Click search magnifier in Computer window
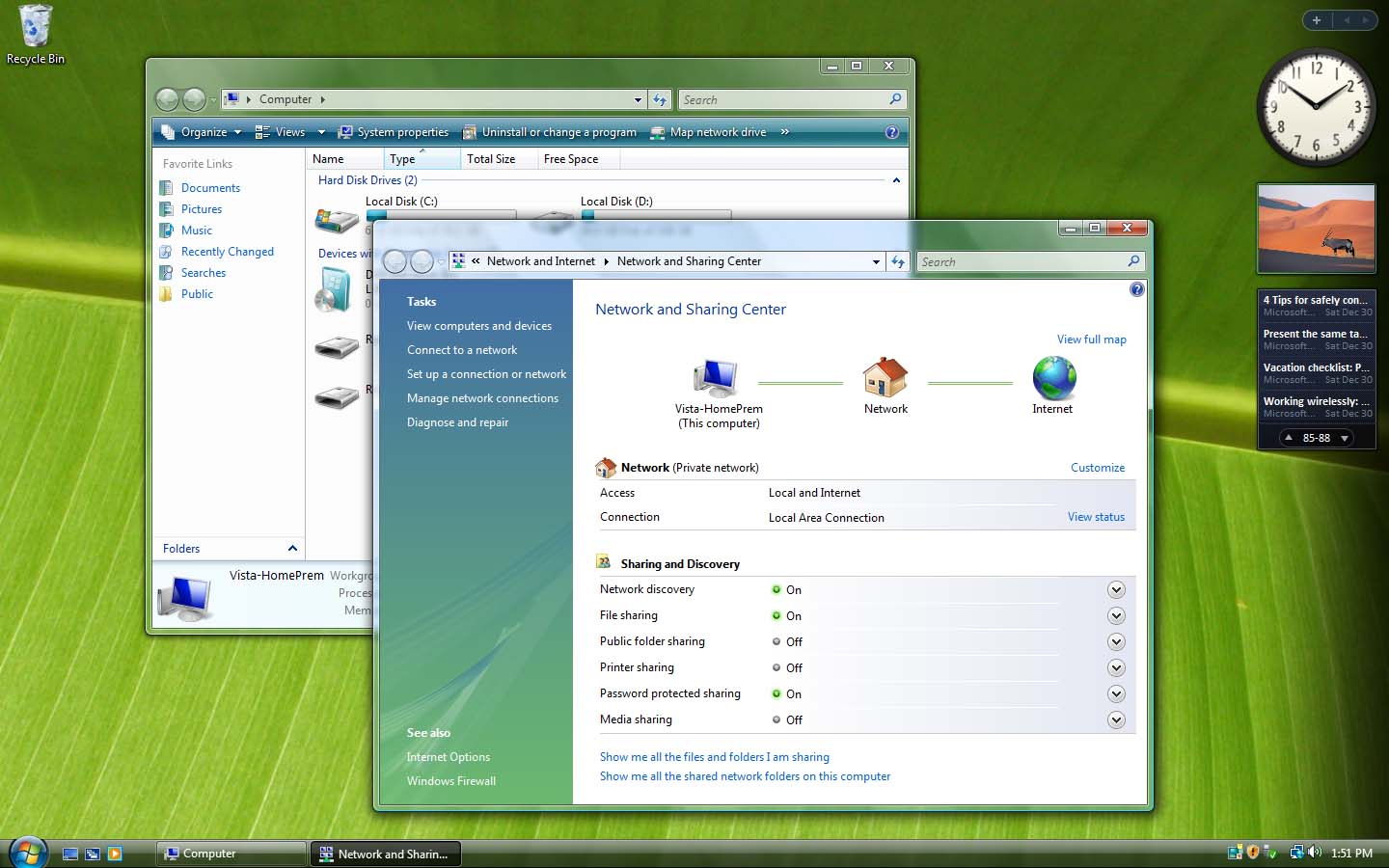 (x=895, y=99)
